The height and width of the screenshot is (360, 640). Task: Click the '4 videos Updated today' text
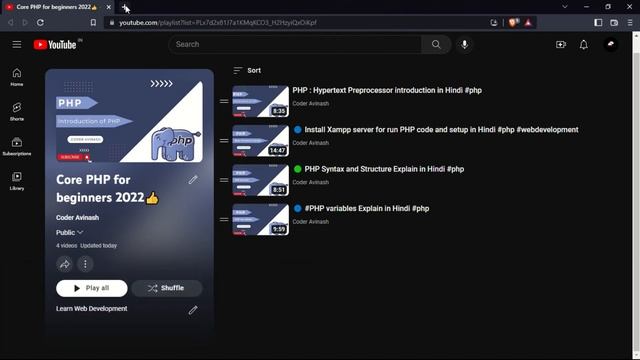coord(87,246)
